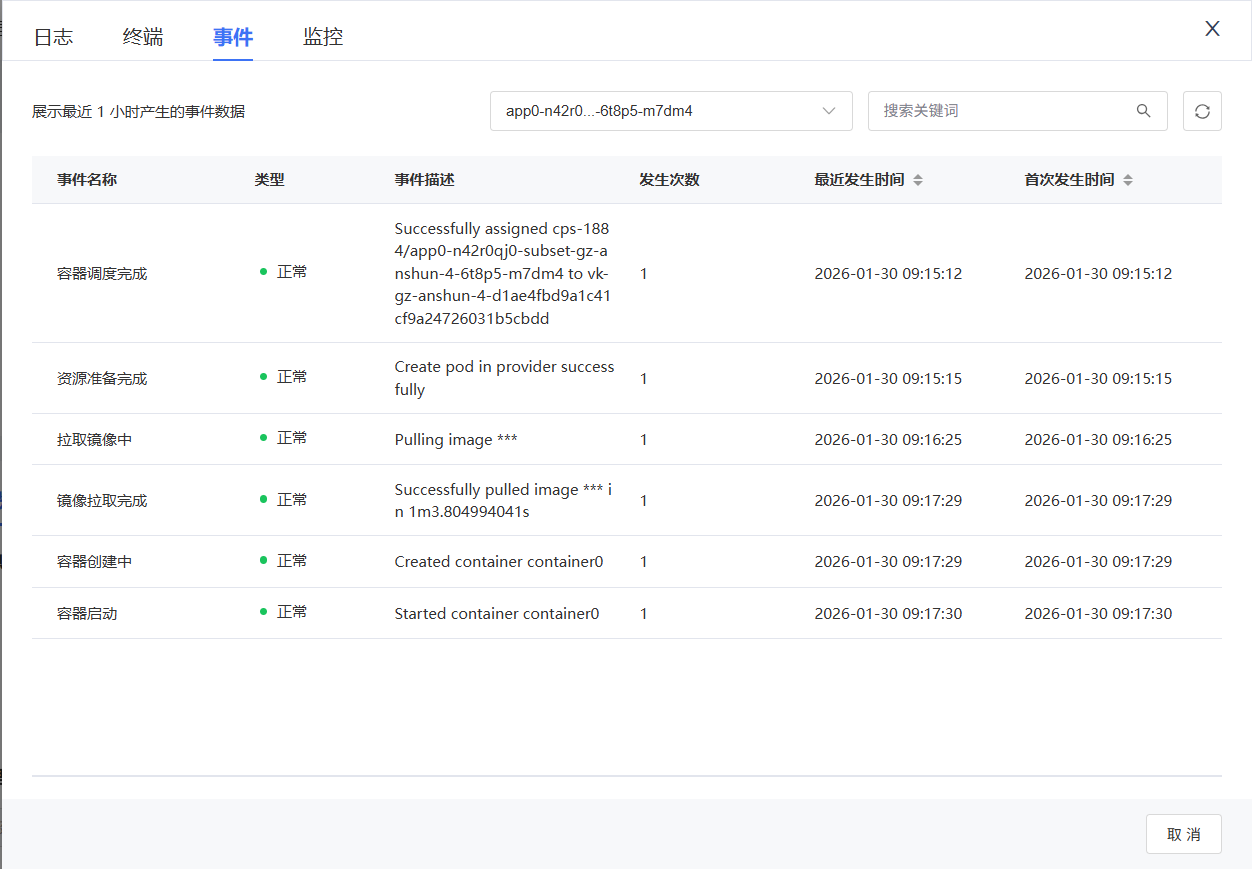Click the dropdown chevron of the pod selector
This screenshot has width=1252, height=869.
pos(828,111)
